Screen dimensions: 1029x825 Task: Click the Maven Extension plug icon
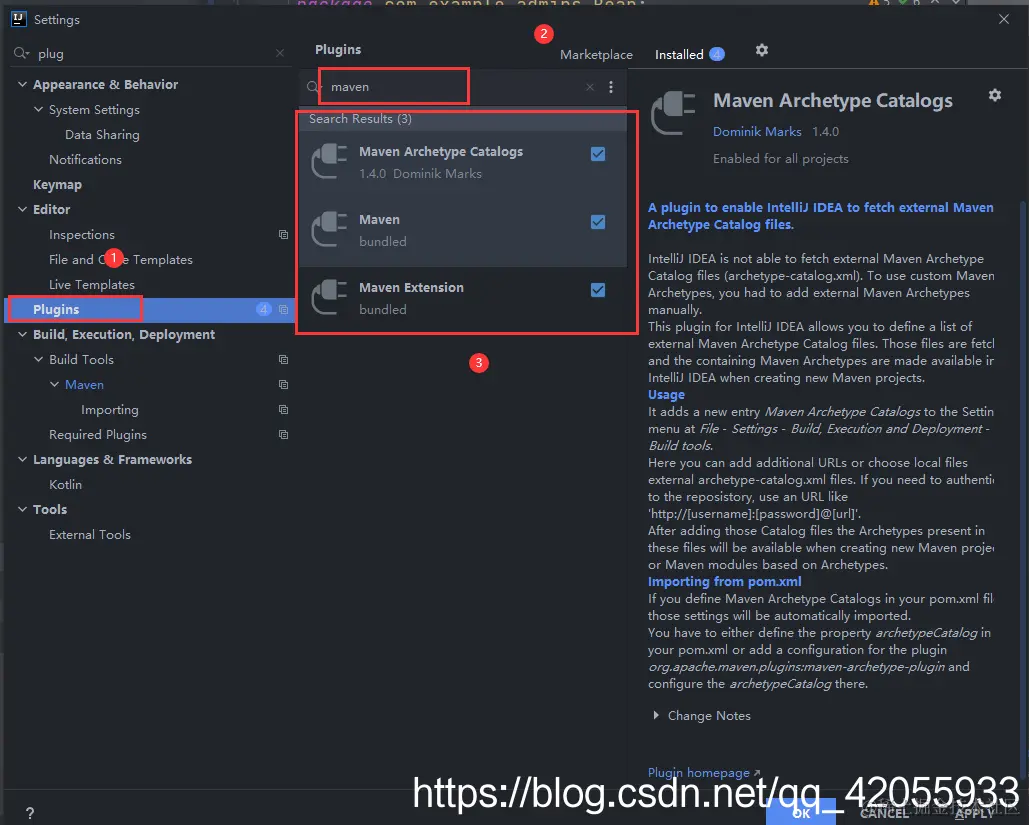click(329, 297)
